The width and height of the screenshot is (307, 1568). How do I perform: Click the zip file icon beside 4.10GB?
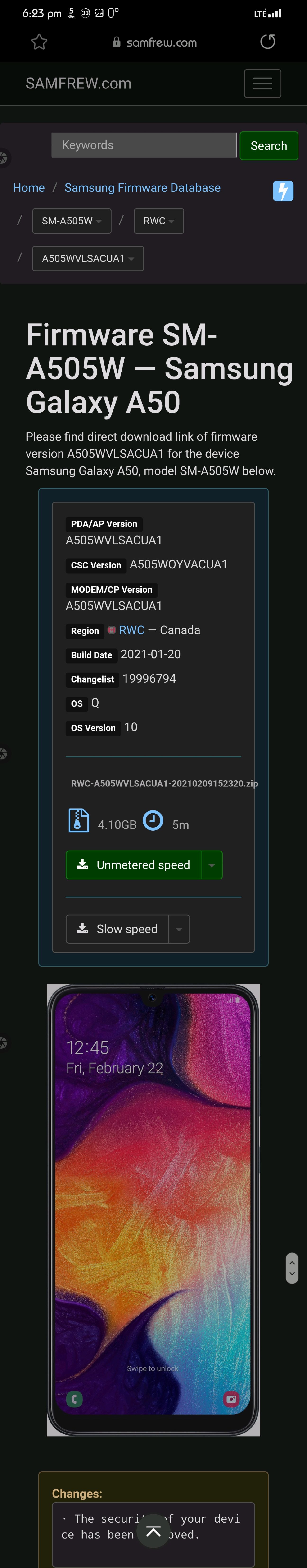(x=78, y=820)
